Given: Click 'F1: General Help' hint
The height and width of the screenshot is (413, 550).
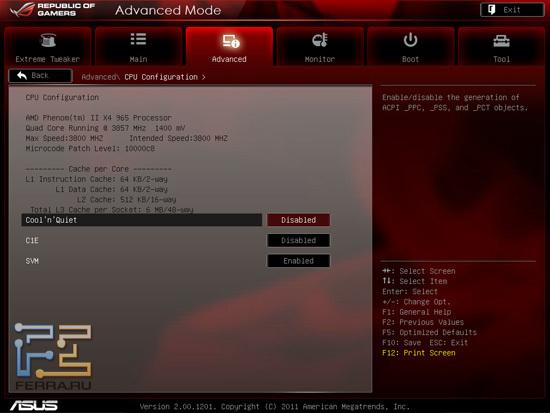Looking at the screenshot, I should click(417, 312).
